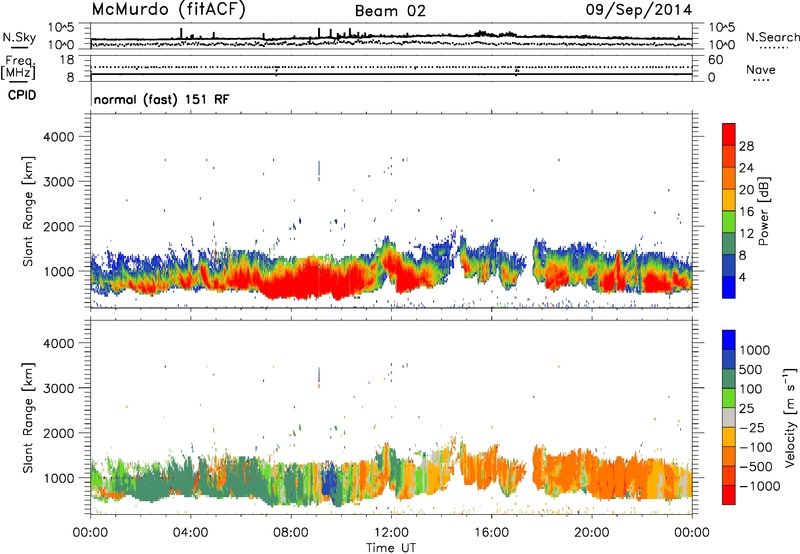Select the 16:00 time tick label
Viewport: 800px width, 554px height.
(491, 533)
